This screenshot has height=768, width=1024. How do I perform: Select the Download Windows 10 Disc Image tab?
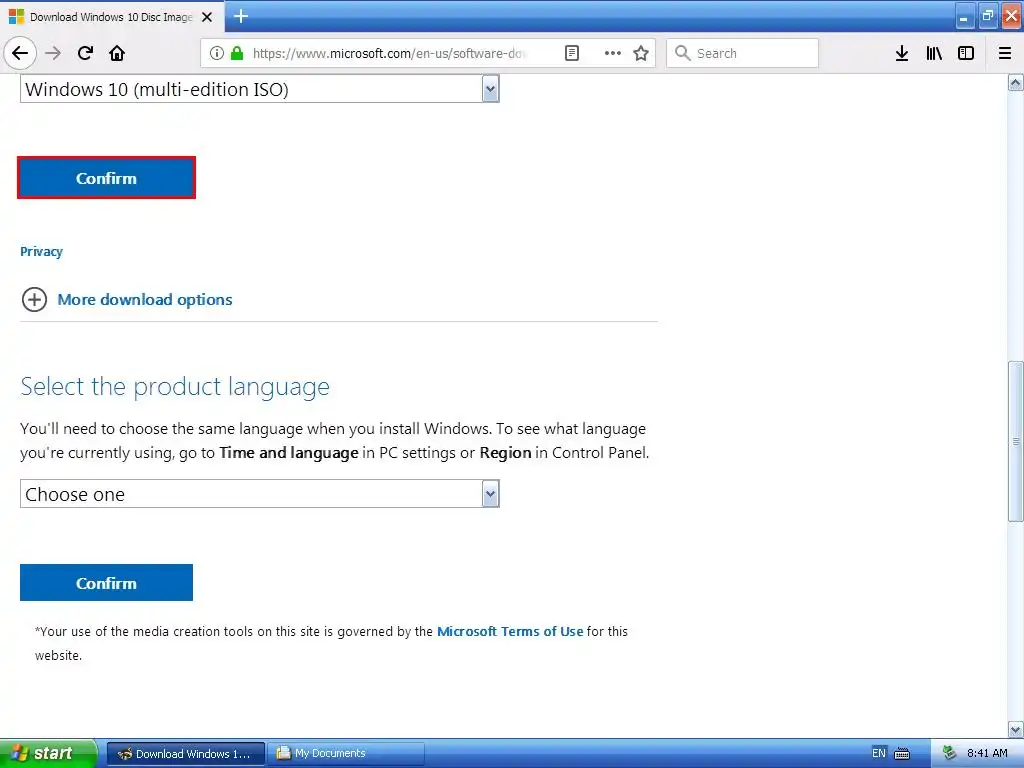[111, 17]
